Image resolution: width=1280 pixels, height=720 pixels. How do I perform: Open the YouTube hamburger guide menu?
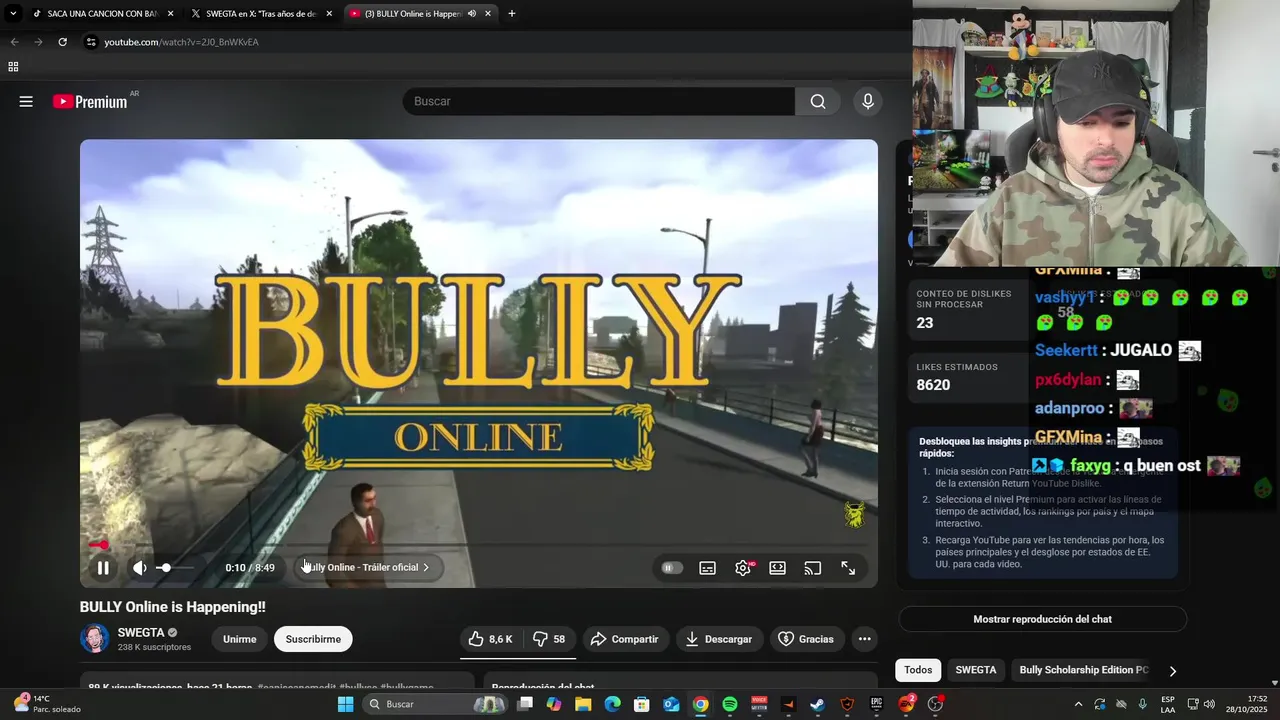26,101
